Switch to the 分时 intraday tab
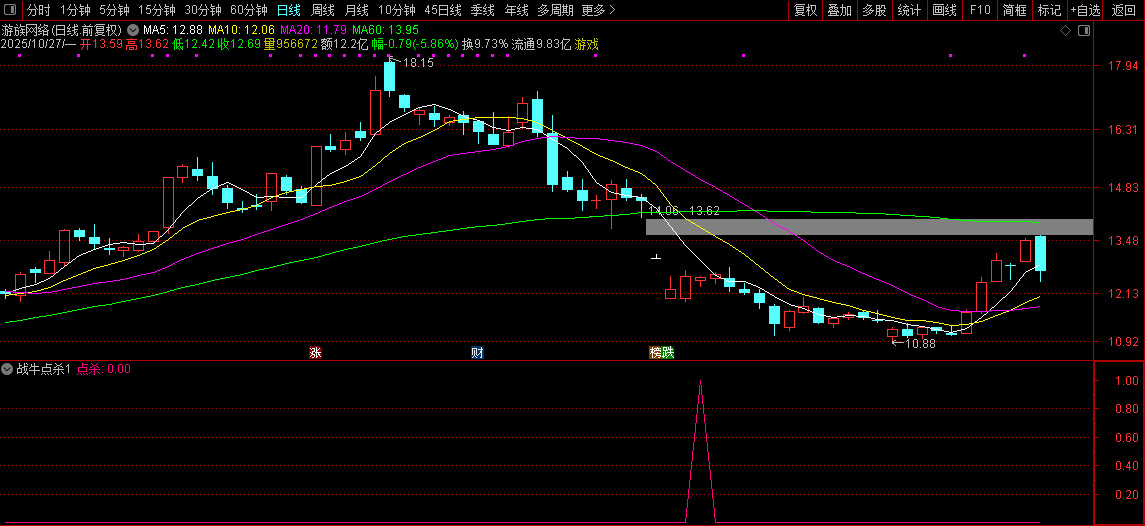Image resolution: width=1145 pixels, height=526 pixels. click(38, 10)
